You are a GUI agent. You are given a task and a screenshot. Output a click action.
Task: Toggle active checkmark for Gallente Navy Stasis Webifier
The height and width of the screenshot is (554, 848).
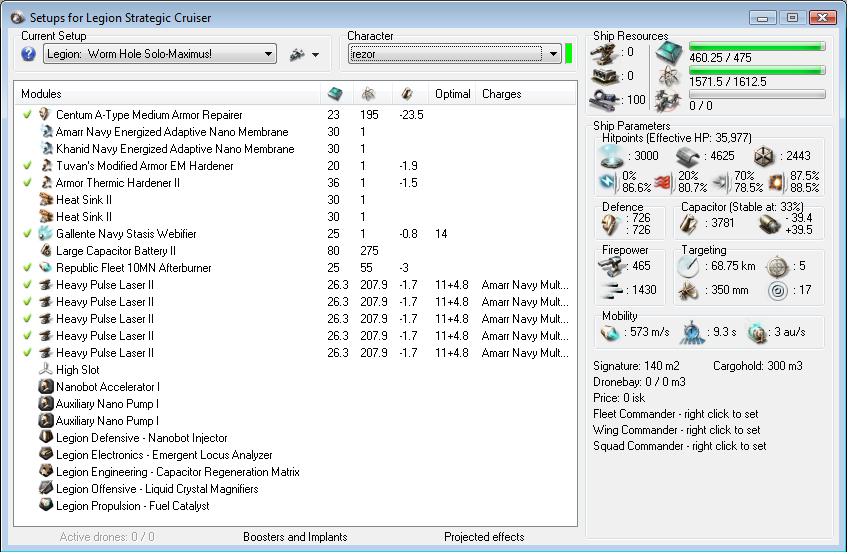27,234
